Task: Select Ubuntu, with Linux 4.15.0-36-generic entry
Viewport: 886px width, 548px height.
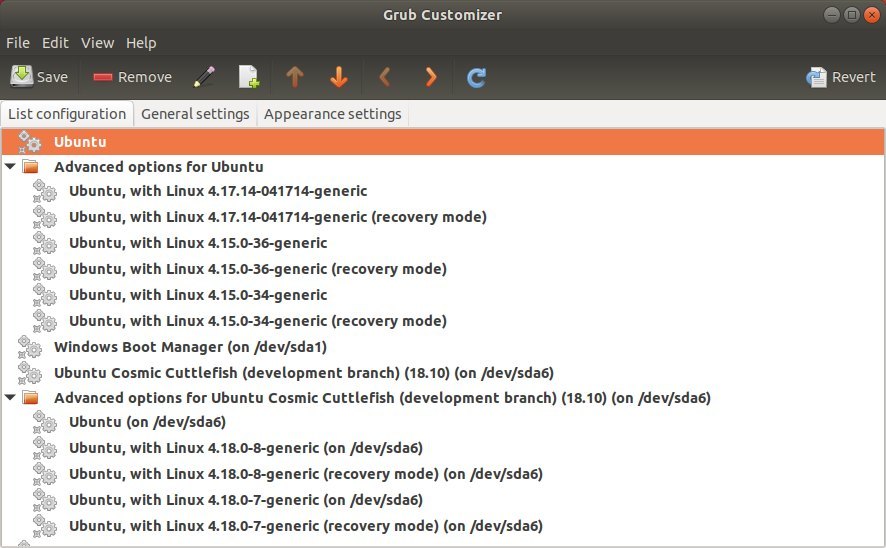Action: (x=443, y=243)
